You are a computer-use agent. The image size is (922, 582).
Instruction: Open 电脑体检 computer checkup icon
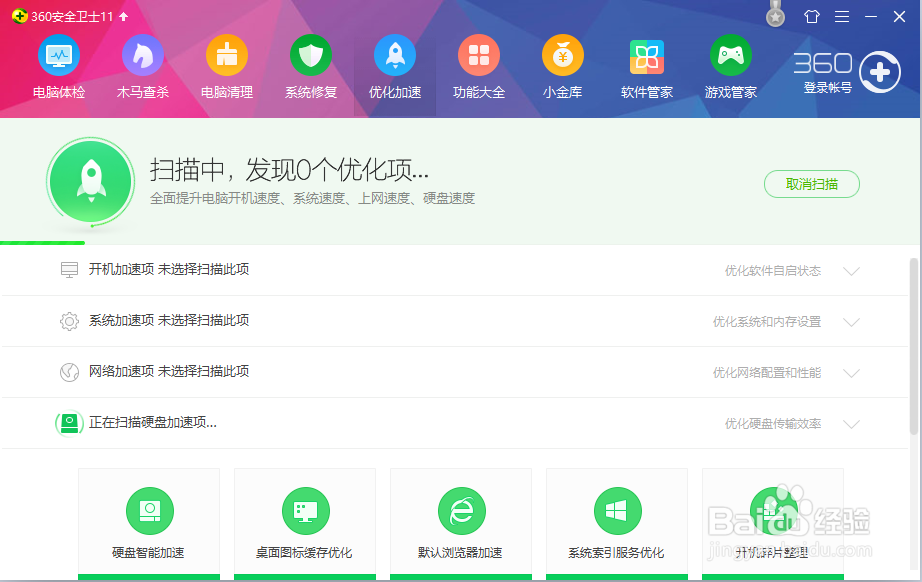(59, 55)
